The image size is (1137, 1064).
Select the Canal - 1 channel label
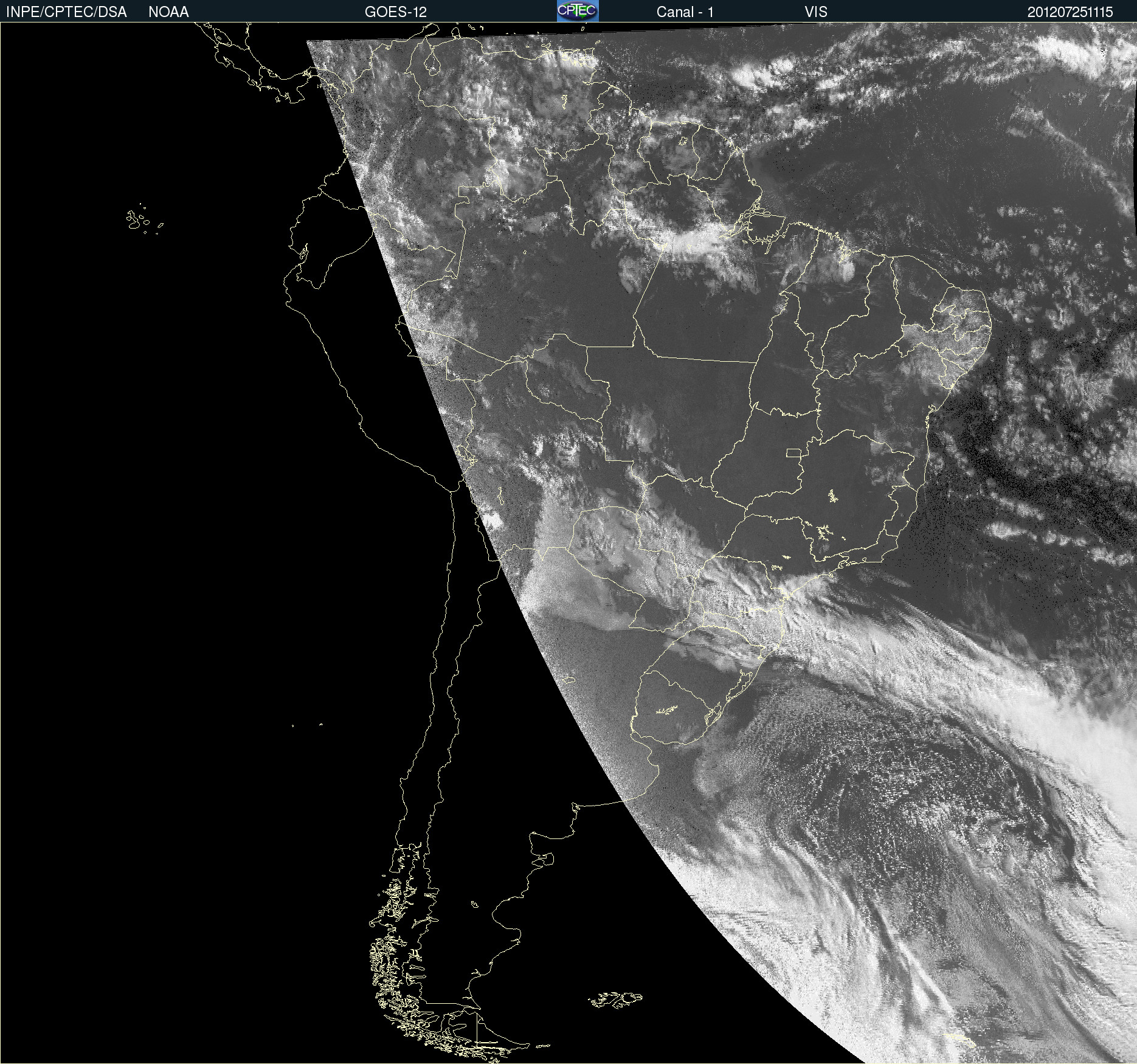click(x=685, y=12)
